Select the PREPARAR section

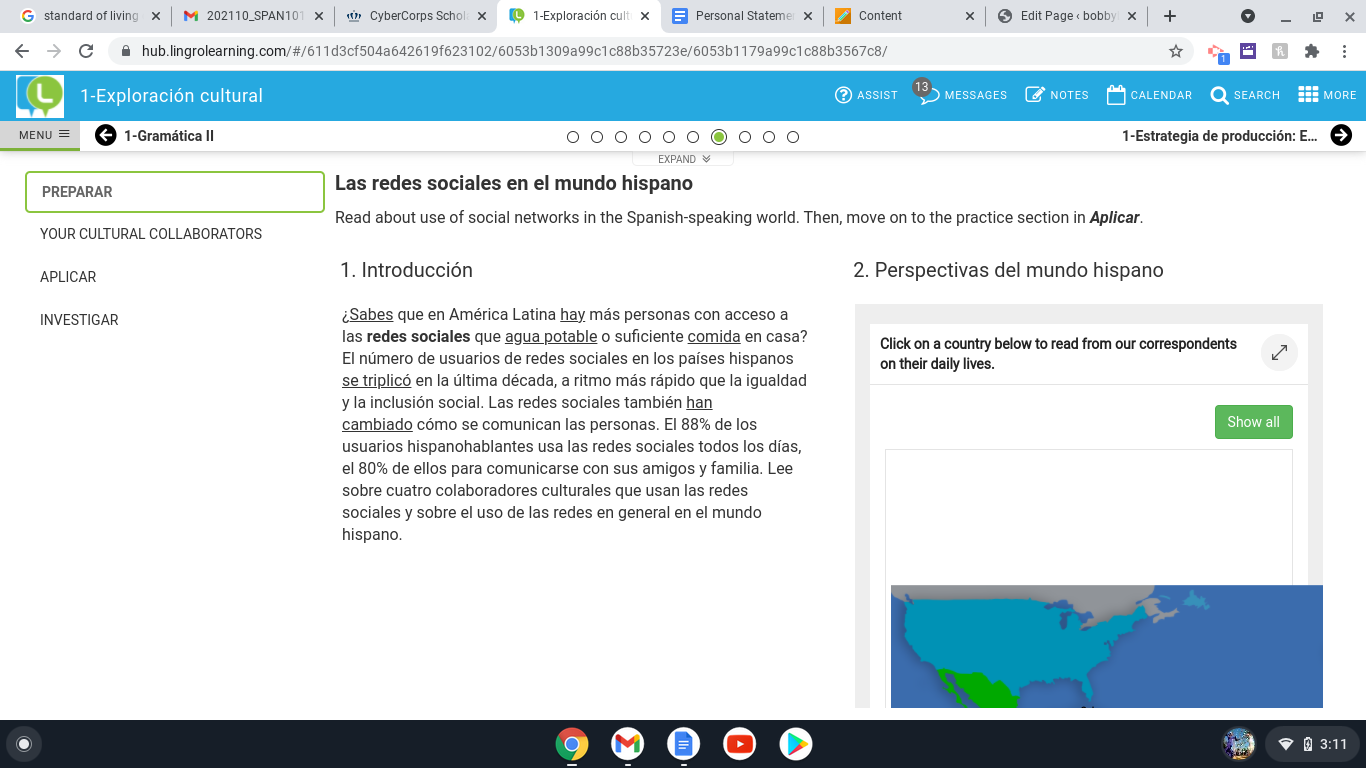pos(175,192)
